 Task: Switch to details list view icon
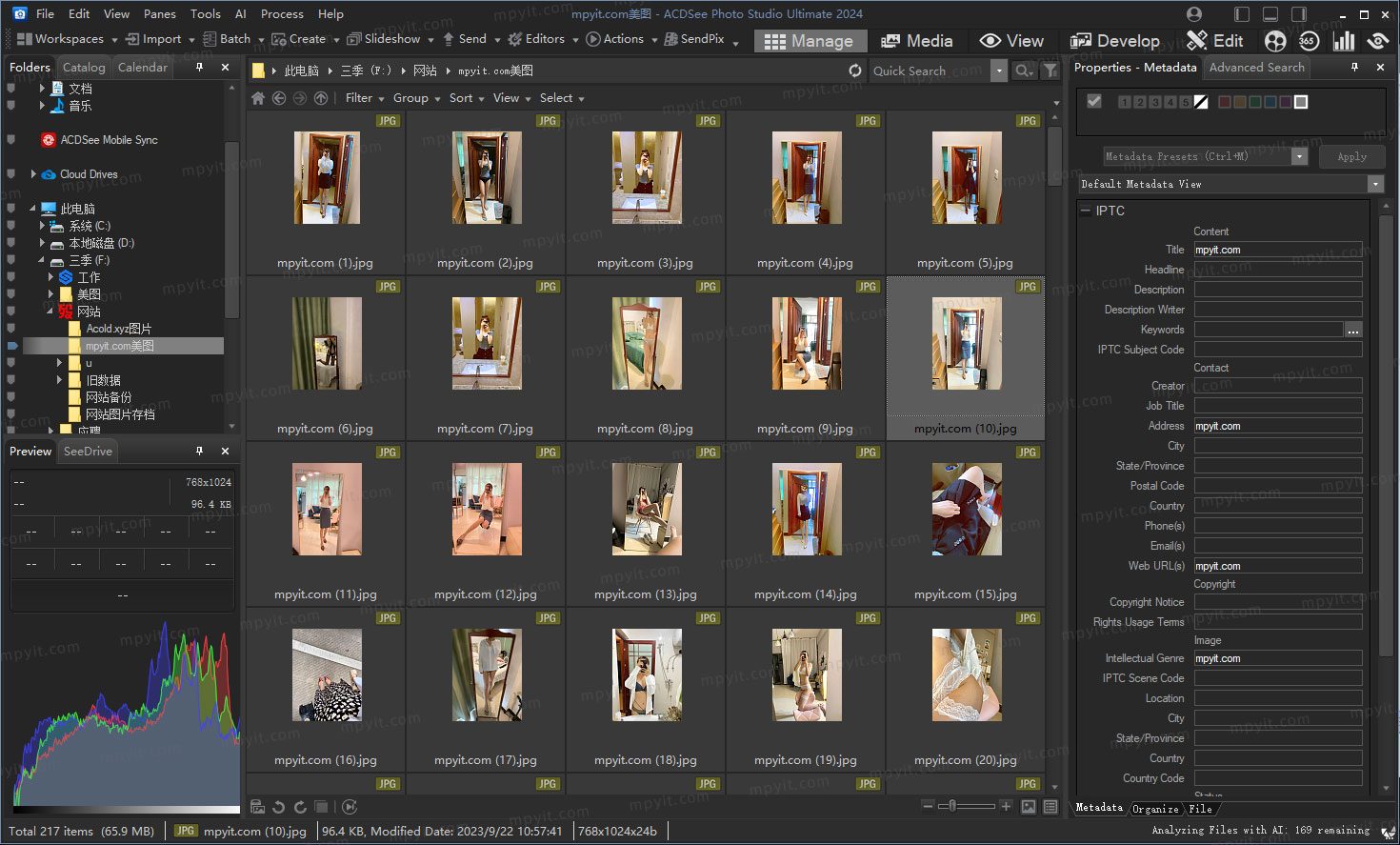tap(1050, 807)
